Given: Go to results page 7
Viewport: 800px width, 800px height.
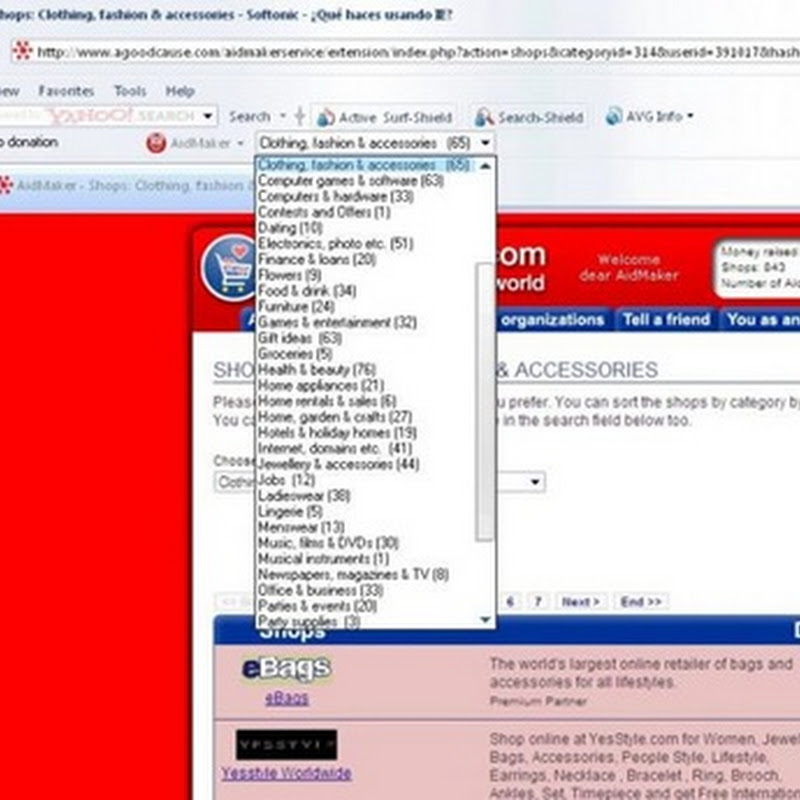Looking at the screenshot, I should [x=538, y=602].
